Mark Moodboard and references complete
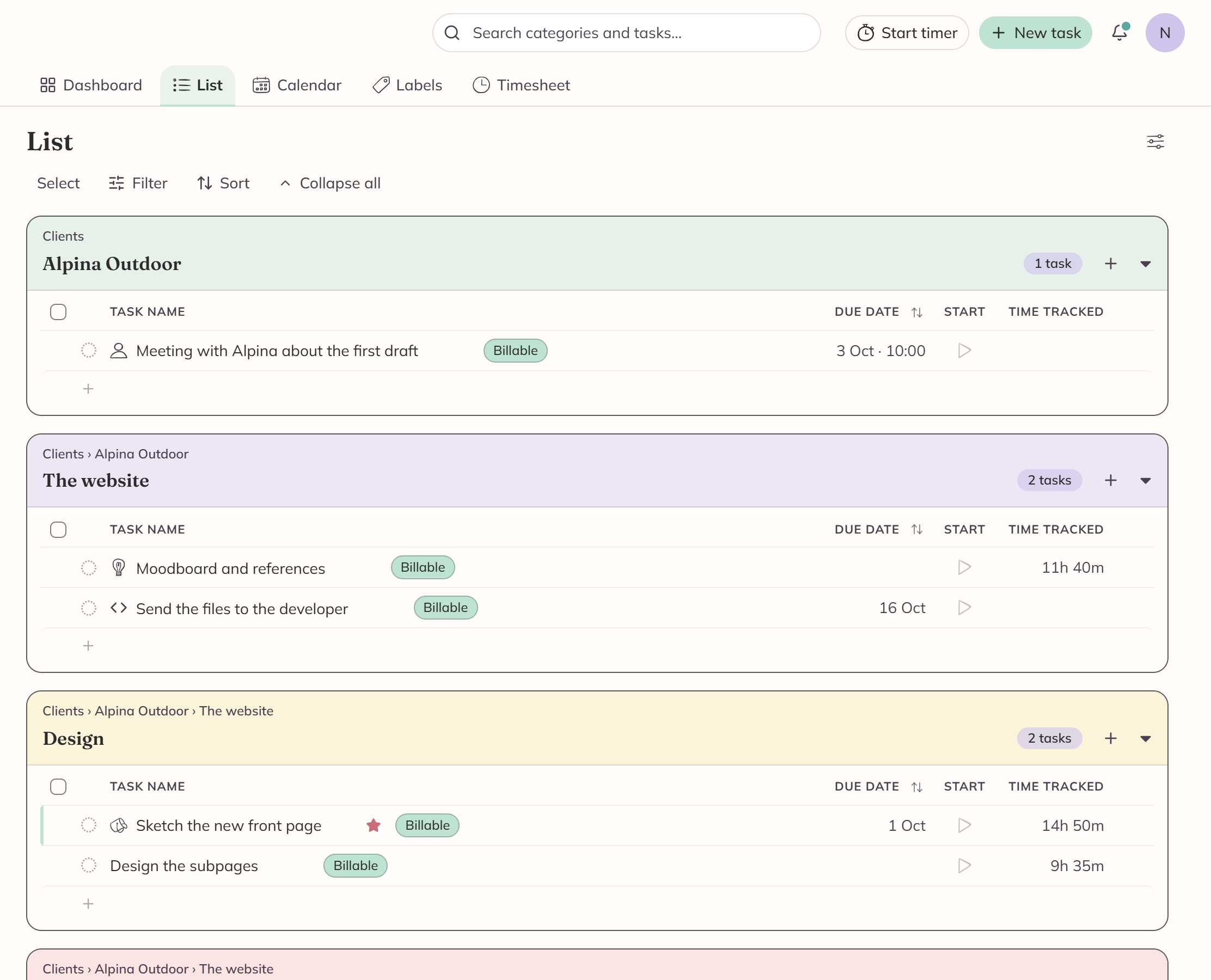The image size is (1211, 980). [x=89, y=567]
